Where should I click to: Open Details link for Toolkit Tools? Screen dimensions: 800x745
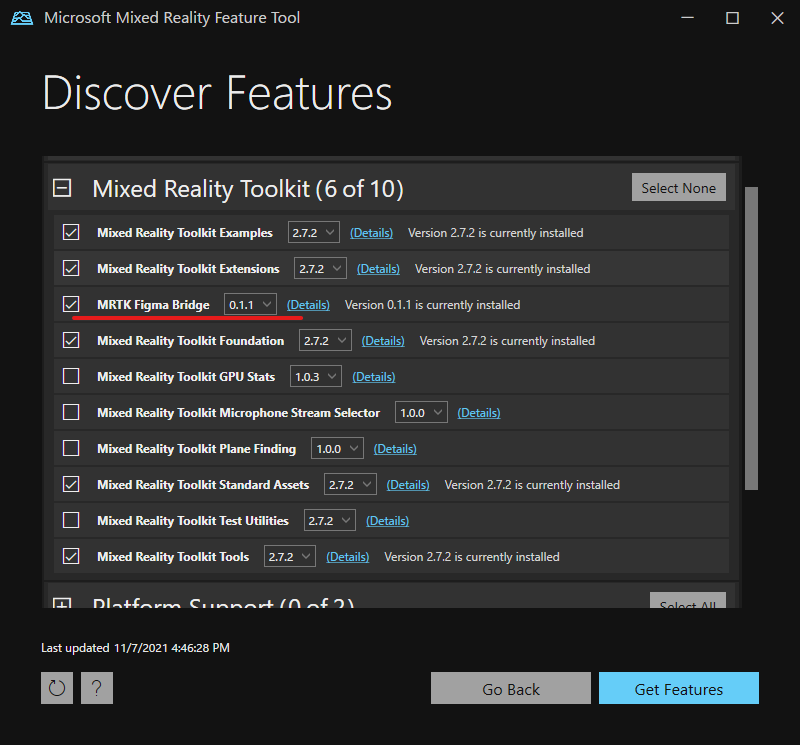(x=348, y=557)
